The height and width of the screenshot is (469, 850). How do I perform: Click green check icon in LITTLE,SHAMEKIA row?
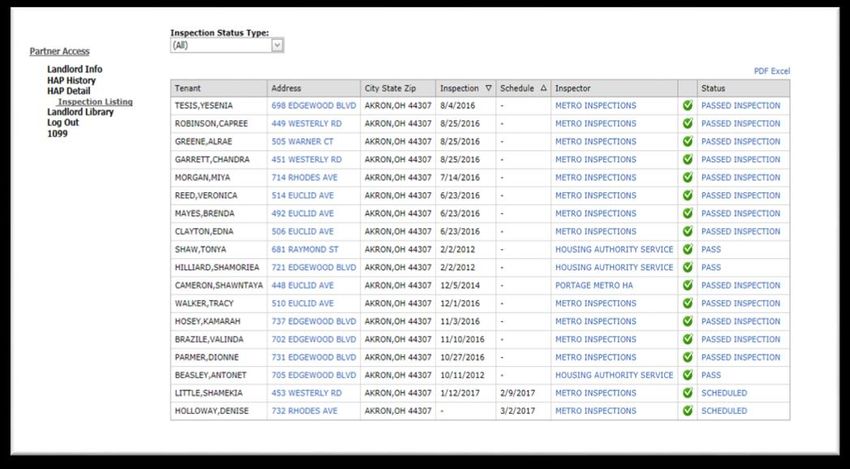[x=687, y=393]
